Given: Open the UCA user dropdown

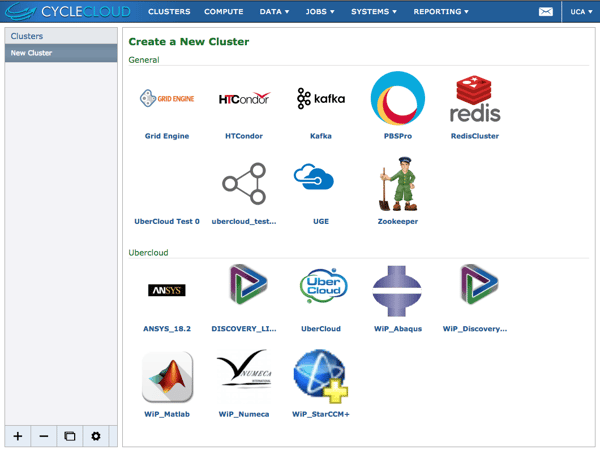Looking at the screenshot, I should click(581, 11).
